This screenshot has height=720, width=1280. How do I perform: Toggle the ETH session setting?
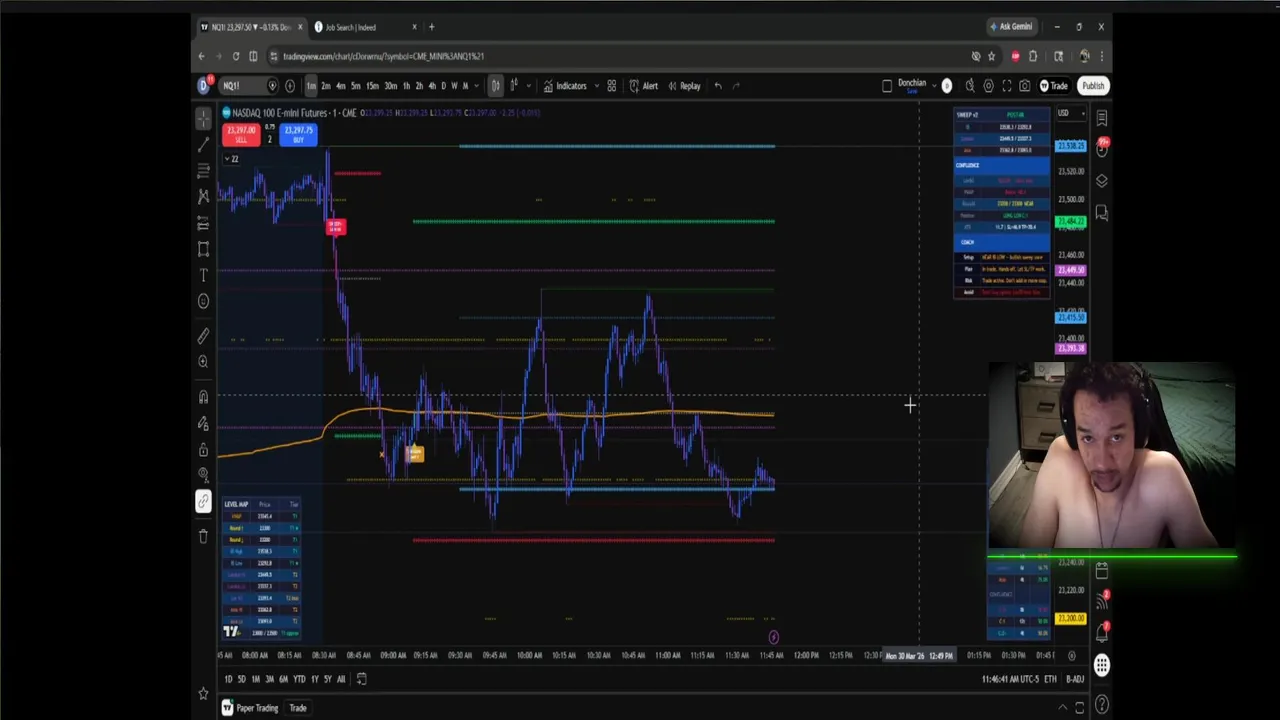pos(1050,679)
